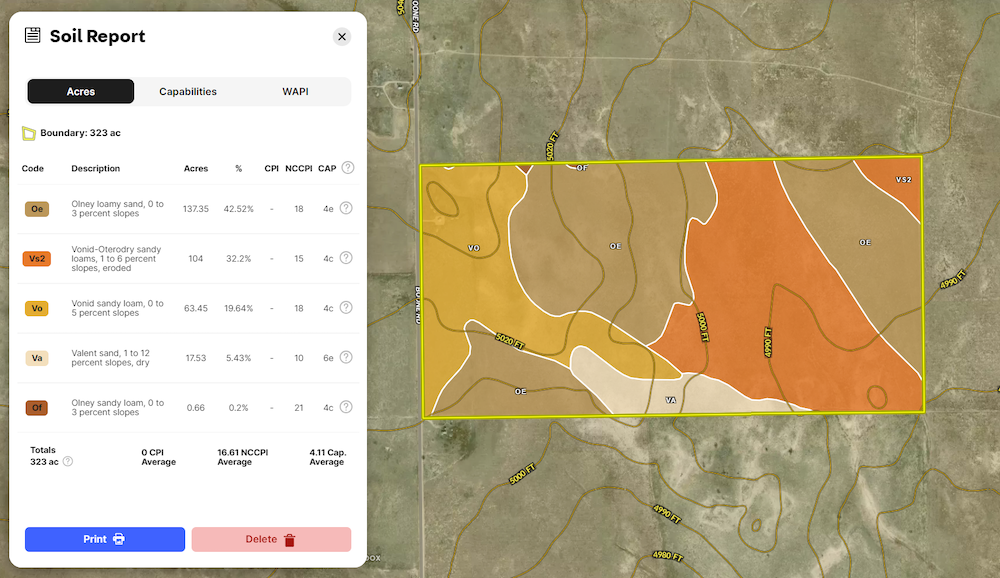Open the WAPI tab
This screenshot has height=578, width=1000.
click(x=295, y=91)
